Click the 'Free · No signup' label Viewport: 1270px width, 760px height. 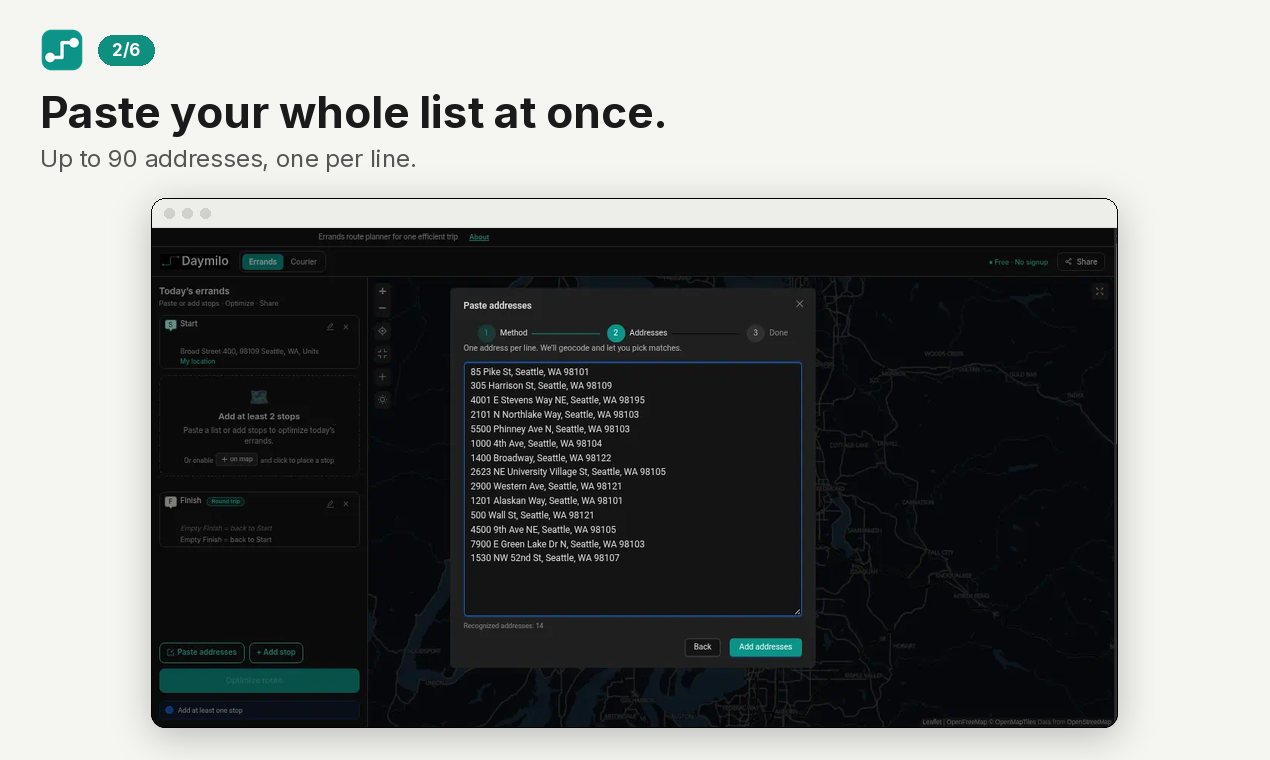1018,262
